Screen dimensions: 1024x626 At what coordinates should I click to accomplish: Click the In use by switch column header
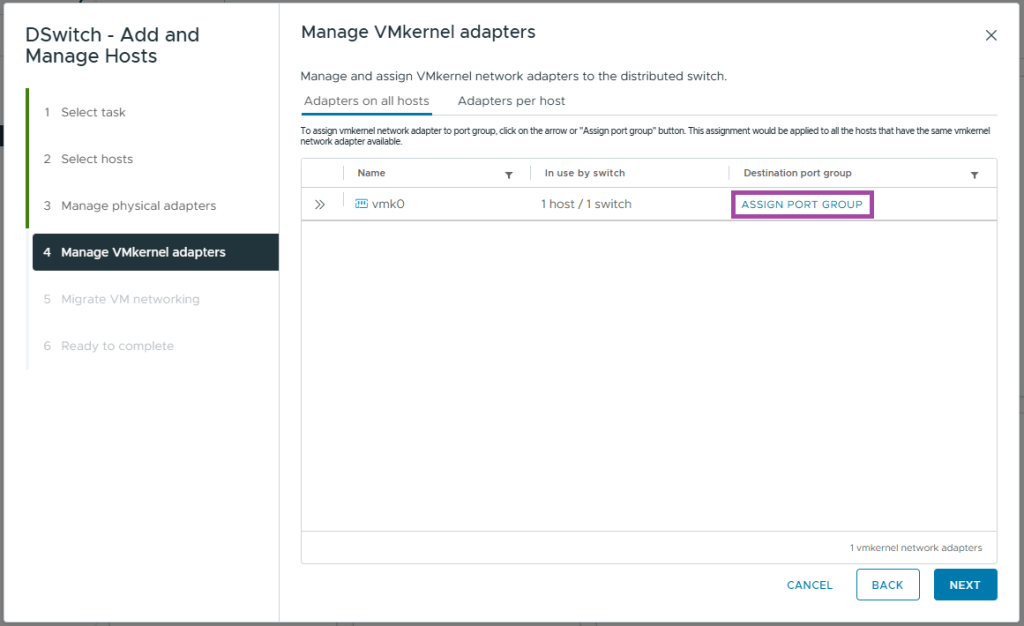pyautogui.click(x=584, y=173)
